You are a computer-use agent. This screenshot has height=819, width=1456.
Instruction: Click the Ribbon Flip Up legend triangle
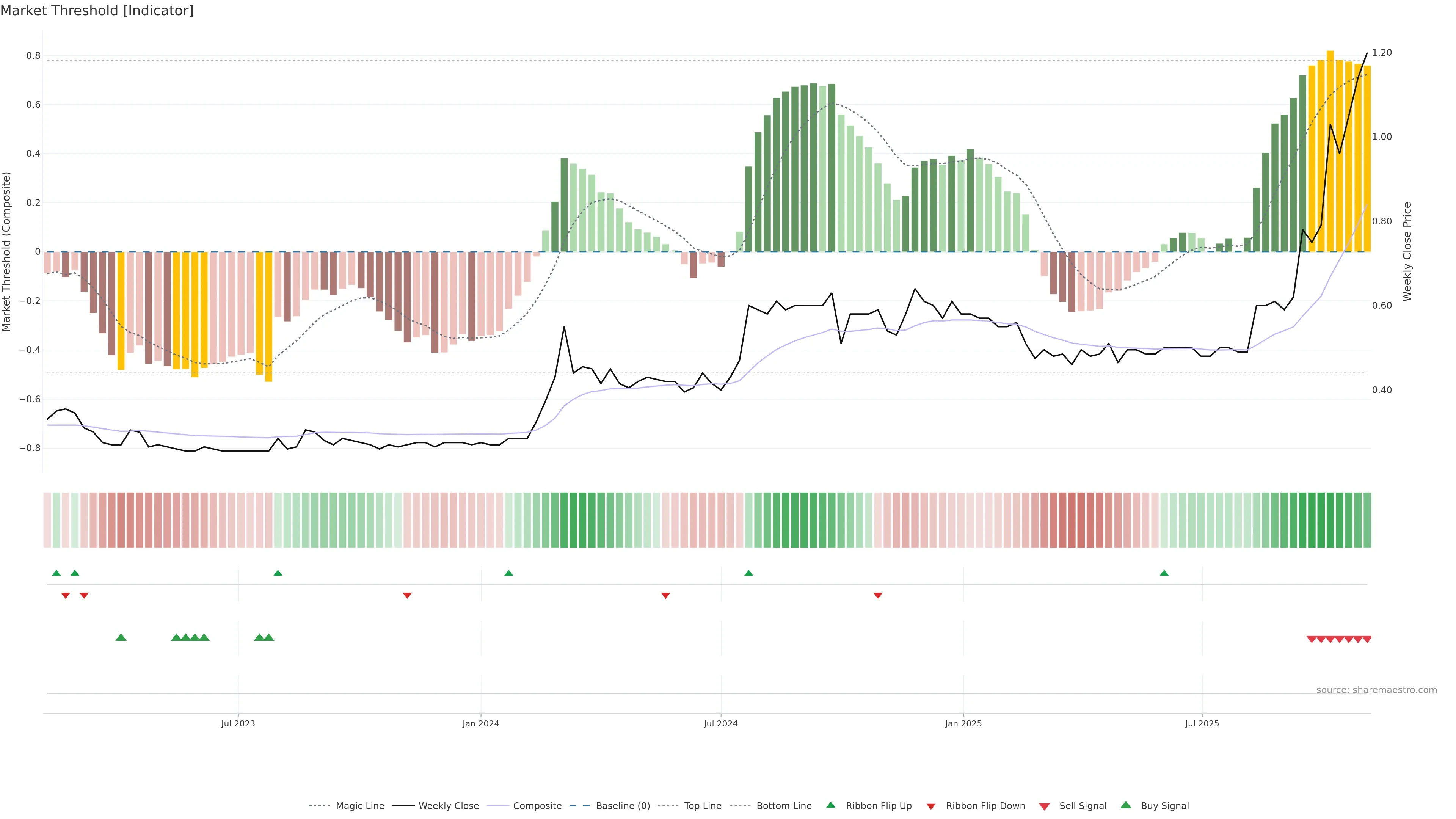tap(830, 805)
